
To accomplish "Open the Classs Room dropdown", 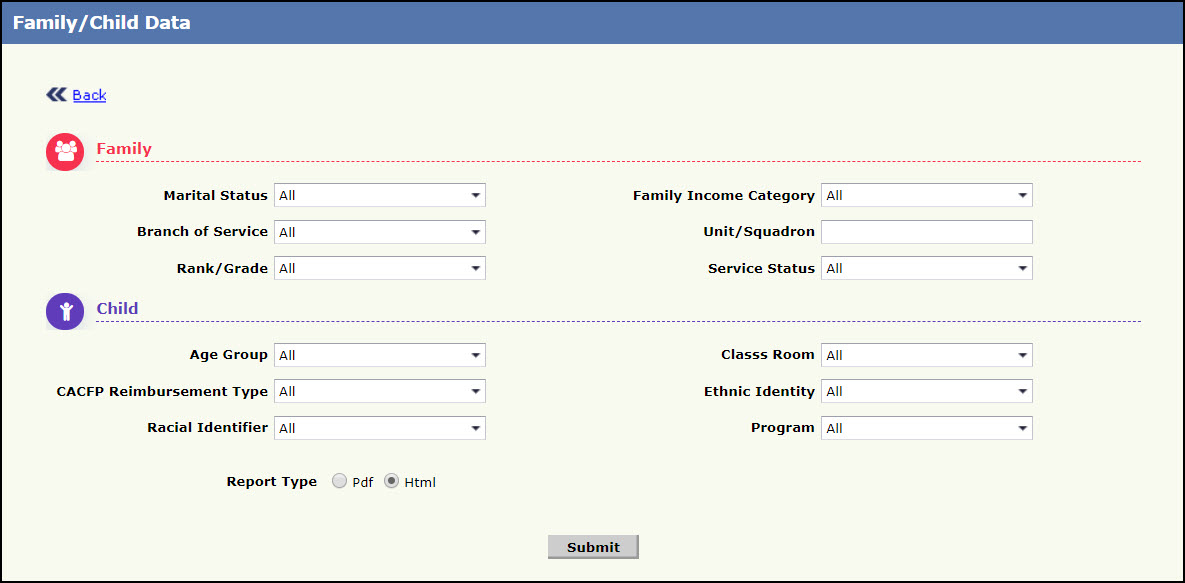I will [x=926, y=355].
